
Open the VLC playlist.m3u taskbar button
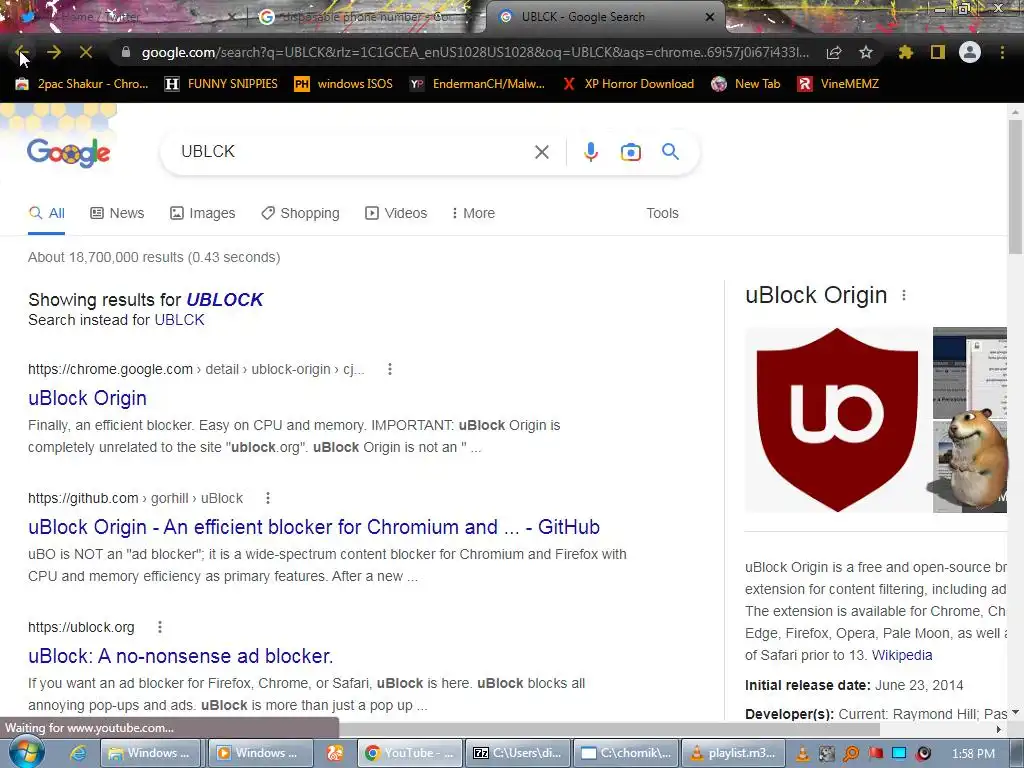tap(733, 753)
